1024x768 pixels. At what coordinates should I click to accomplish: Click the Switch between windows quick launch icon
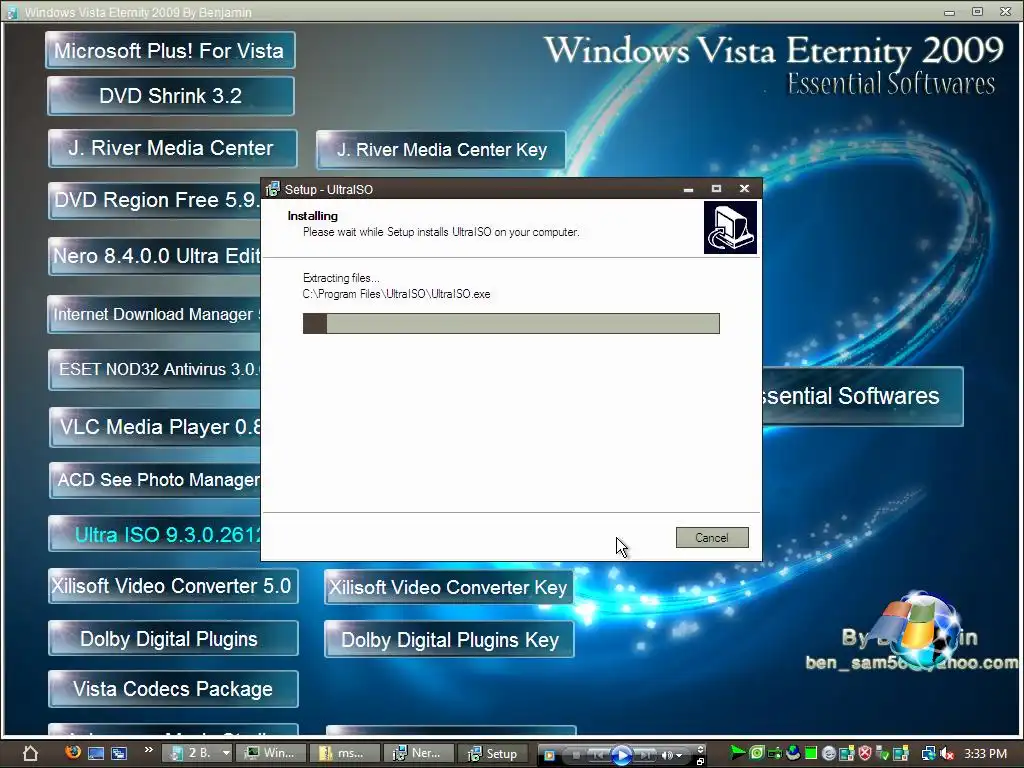(119, 753)
